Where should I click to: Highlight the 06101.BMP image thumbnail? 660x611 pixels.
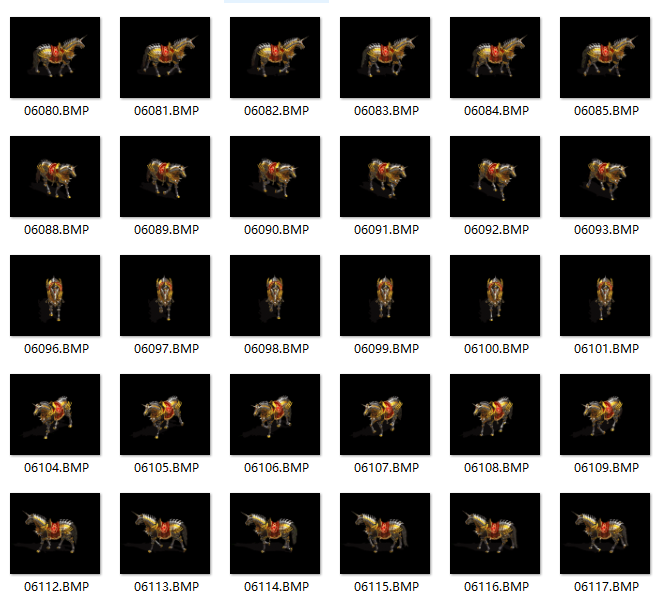(605, 295)
